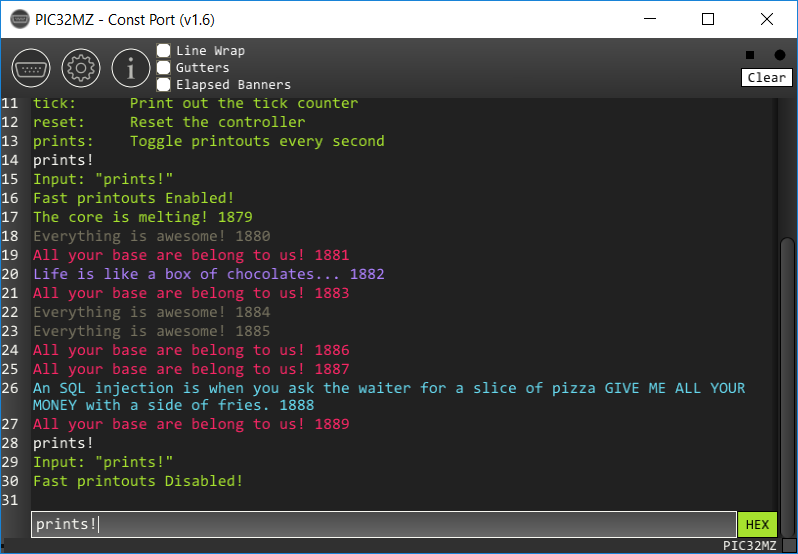This screenshot has width=798, height=554.
Task: Minimize the Const Port window
Action: (650, 19)
